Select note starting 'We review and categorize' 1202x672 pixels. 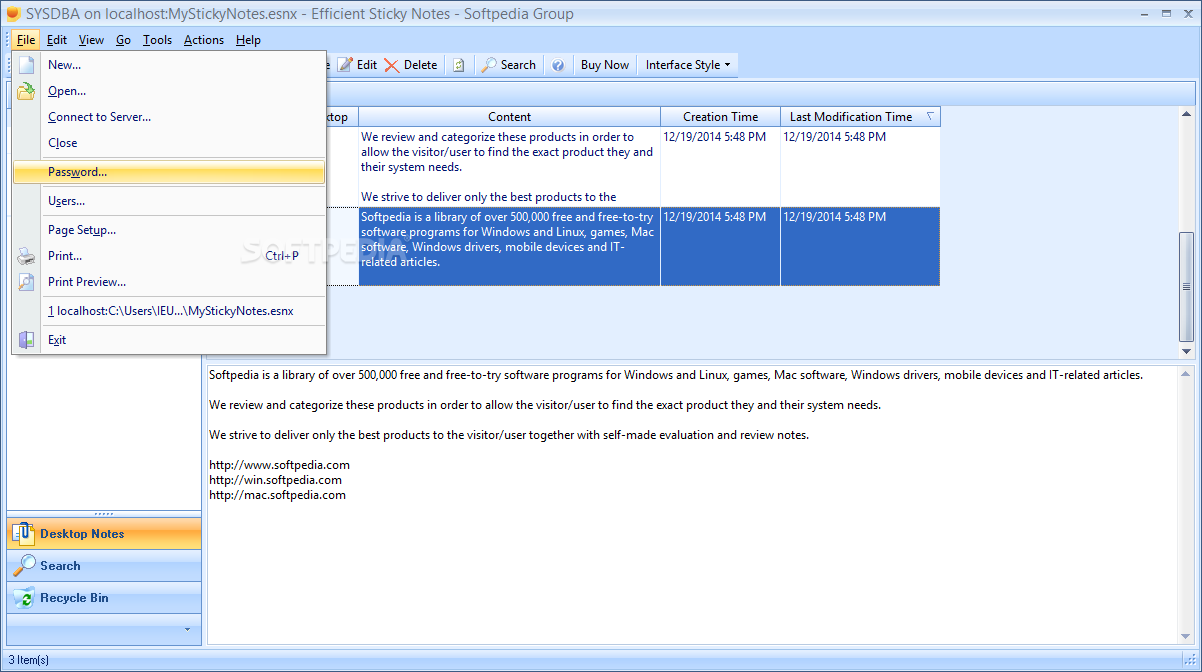click(x=509, y=167)
